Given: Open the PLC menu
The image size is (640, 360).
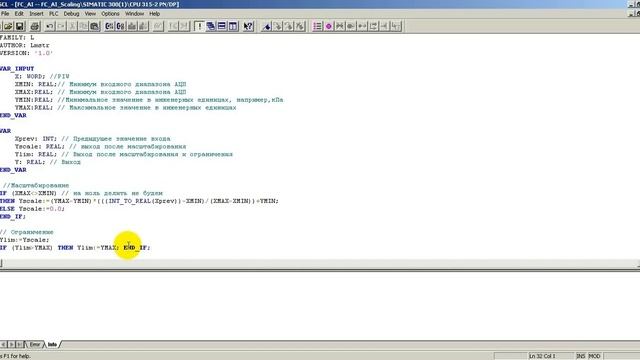Looking at the screenshot, I should tap(53, 13).
